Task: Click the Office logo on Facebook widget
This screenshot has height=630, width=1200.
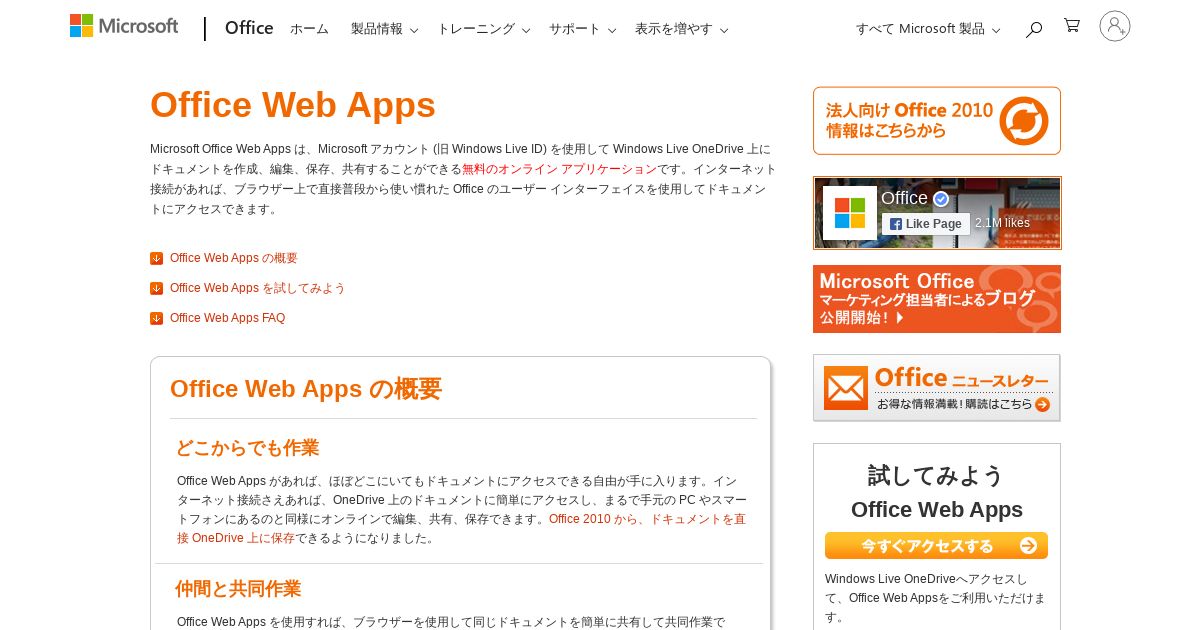Action: point(850,213)
